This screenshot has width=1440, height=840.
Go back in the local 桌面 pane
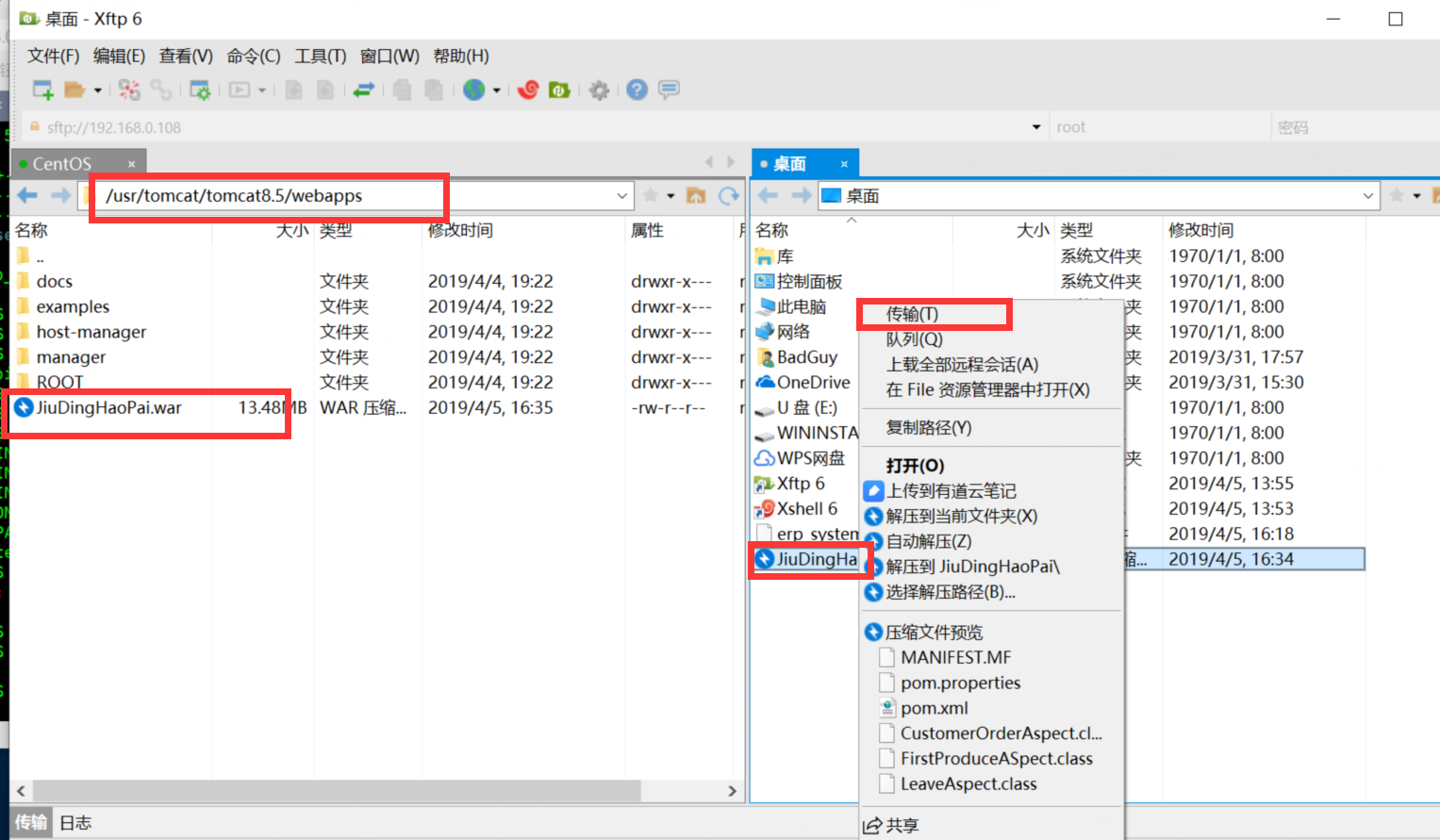[769, 195]
